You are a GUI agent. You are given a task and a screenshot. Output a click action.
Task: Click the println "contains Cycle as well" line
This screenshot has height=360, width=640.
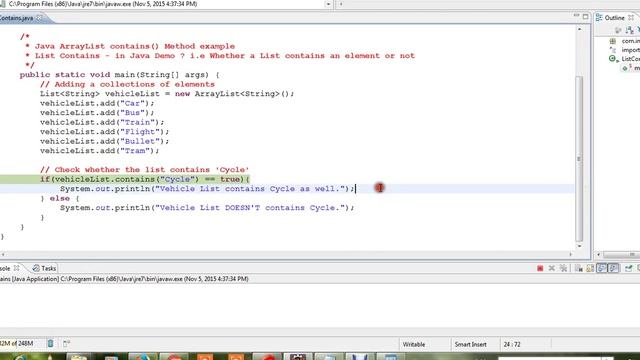(207, 189)
